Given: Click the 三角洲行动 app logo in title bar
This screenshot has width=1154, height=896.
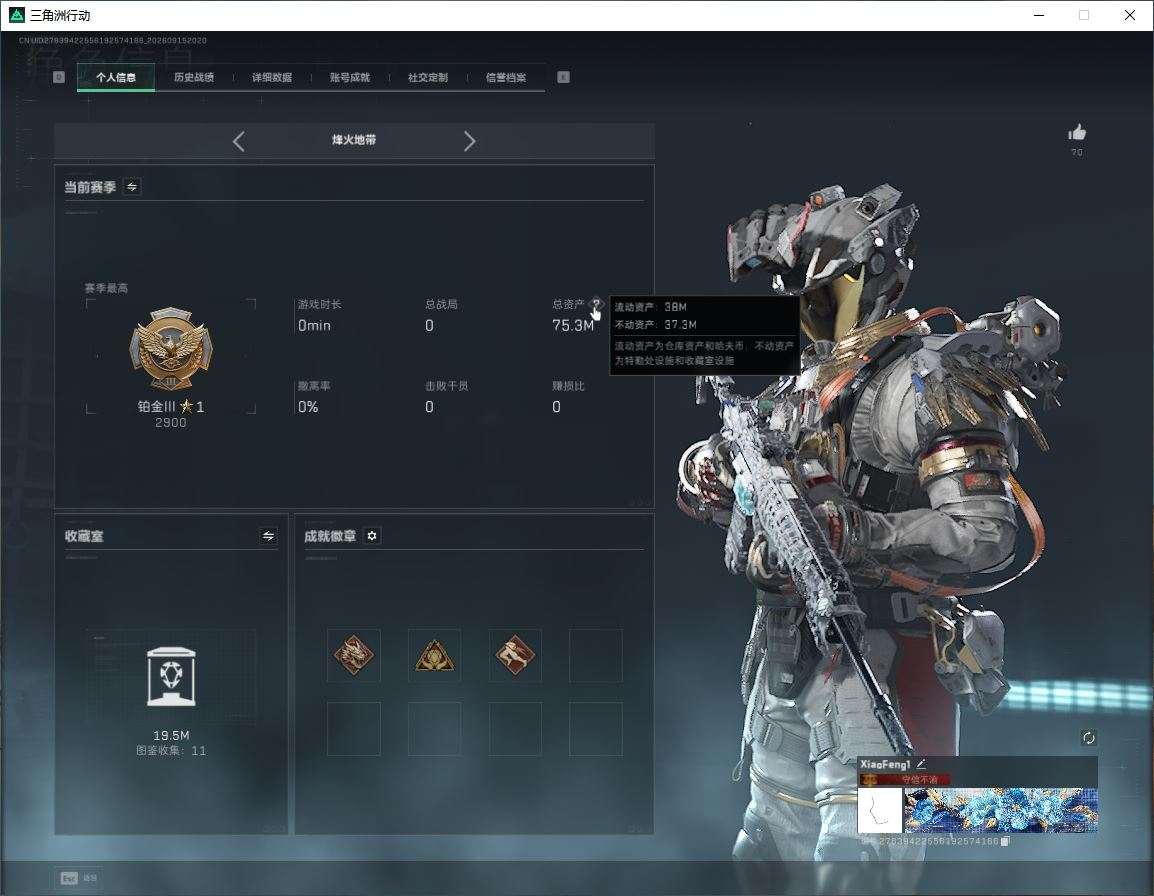Looking at the screenshot, I should [x=16, y=15].
